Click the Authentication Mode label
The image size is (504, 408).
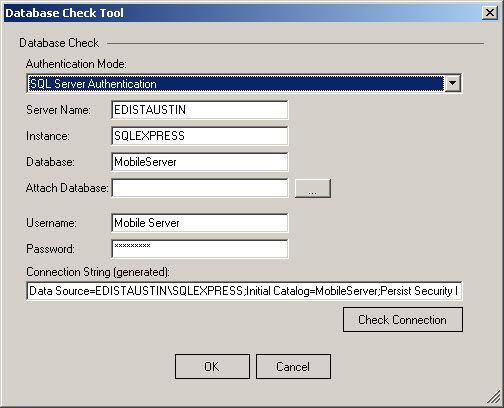click(76, 64)
